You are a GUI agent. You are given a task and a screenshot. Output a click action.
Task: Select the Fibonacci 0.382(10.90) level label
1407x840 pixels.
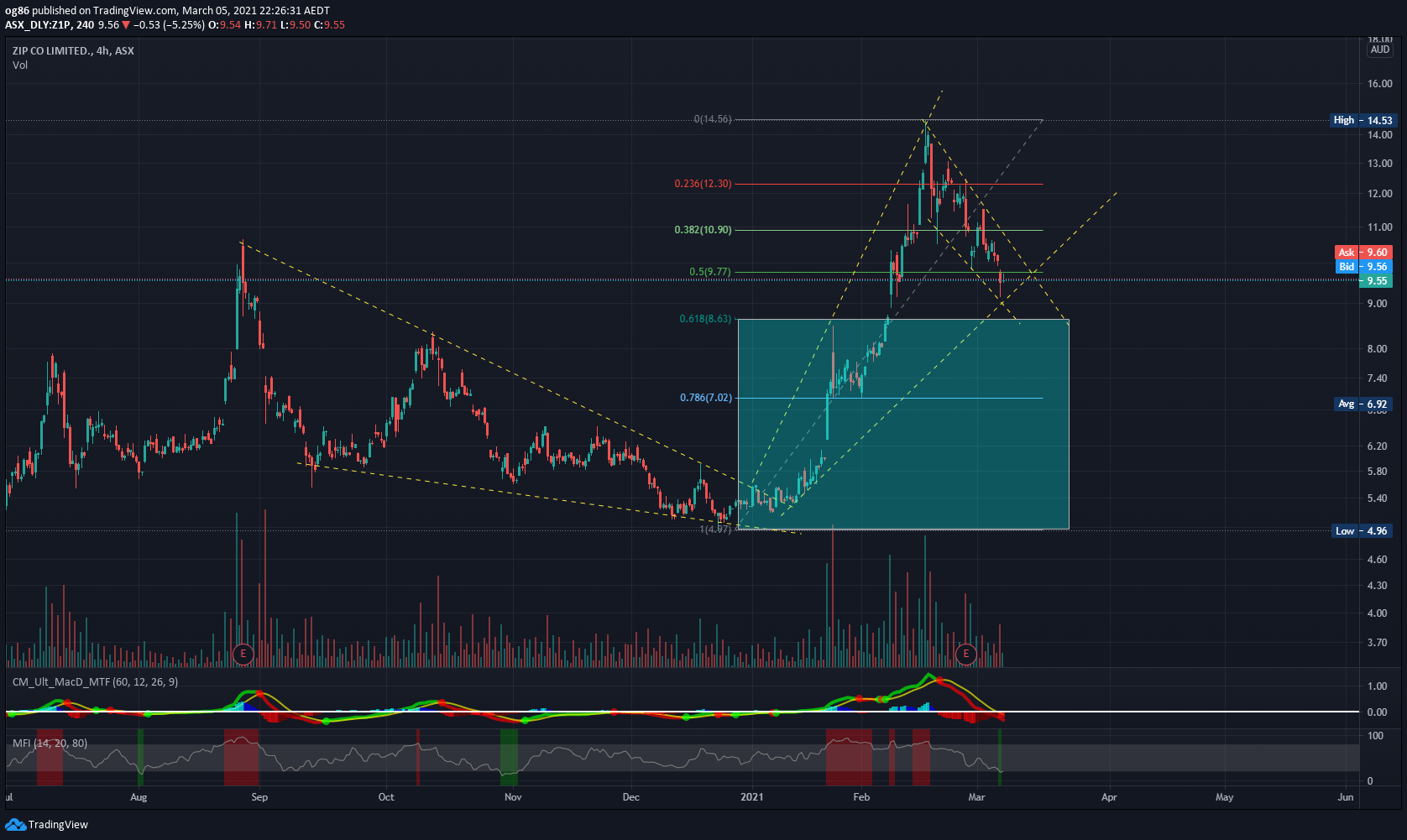coord(703,230)
